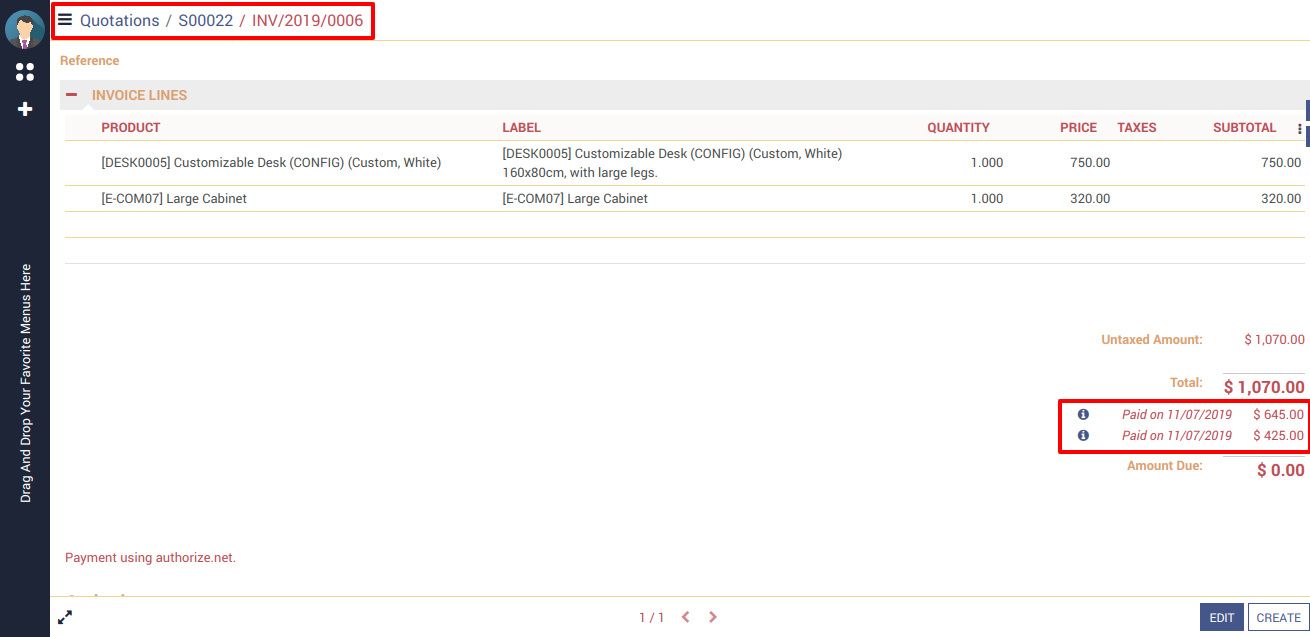Click info icon for $ 425.00 payment

coord(1083,436)
